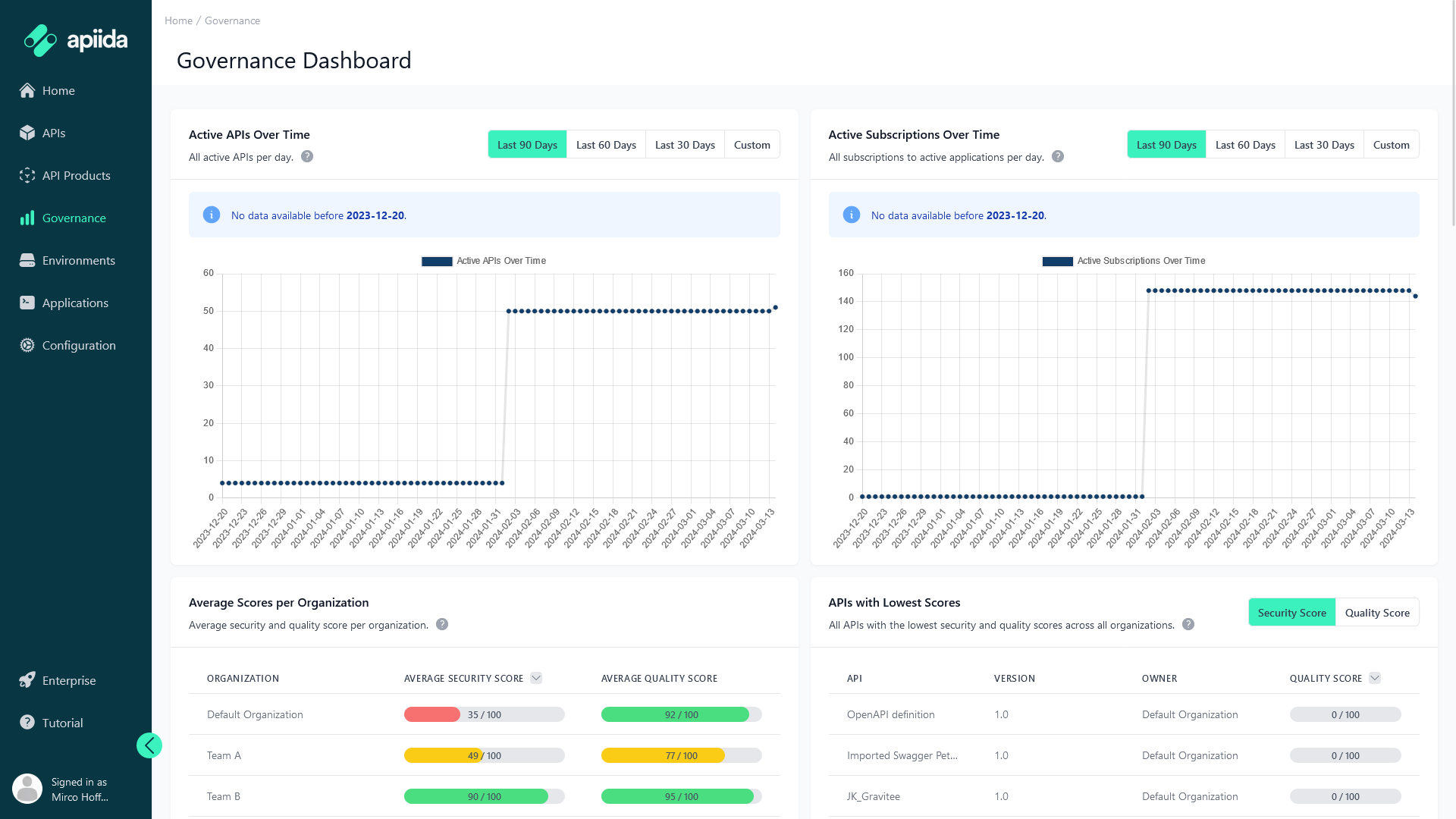The width and height of the screenshot is (1456, 819).
Task: Open Environments from the server icon
Action: click(27, 260)
